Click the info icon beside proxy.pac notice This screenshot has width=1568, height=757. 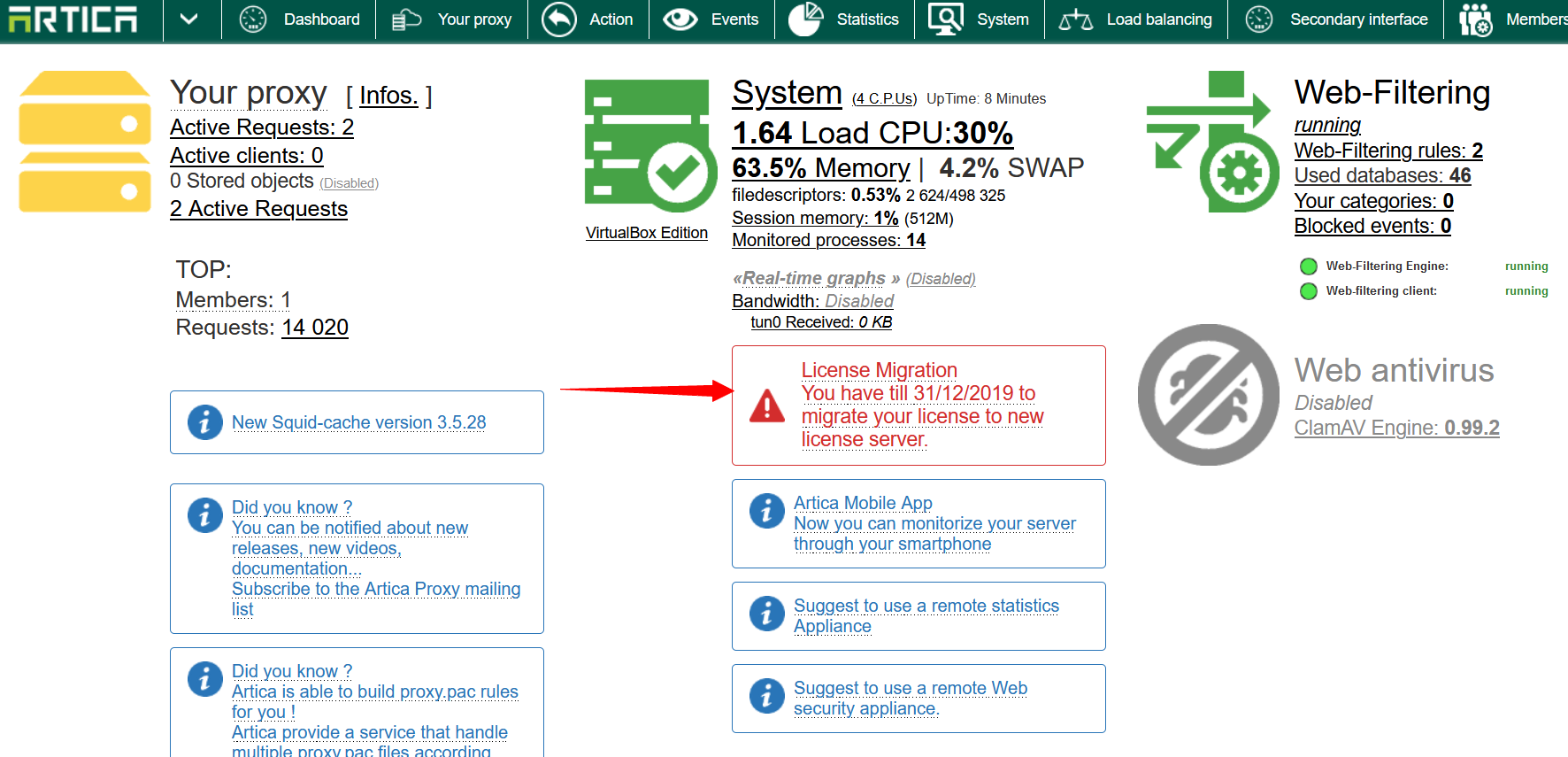point(205,679)
